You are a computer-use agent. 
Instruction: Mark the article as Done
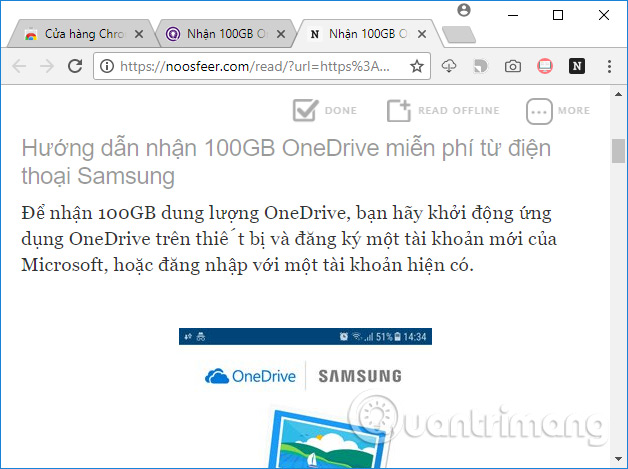tap(325, 110)
